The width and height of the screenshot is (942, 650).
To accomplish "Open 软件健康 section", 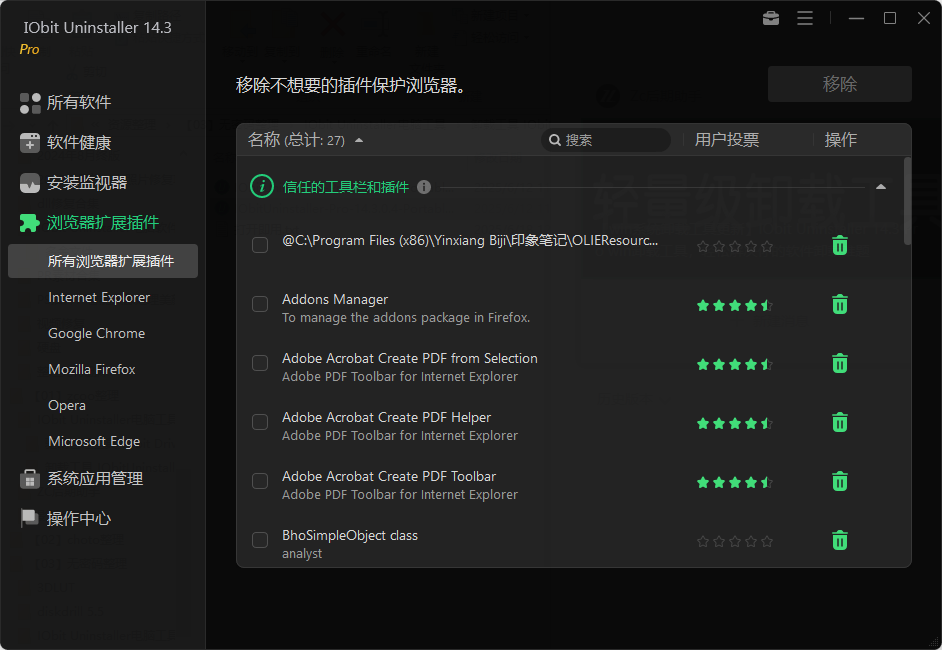I will click(79, 143).
